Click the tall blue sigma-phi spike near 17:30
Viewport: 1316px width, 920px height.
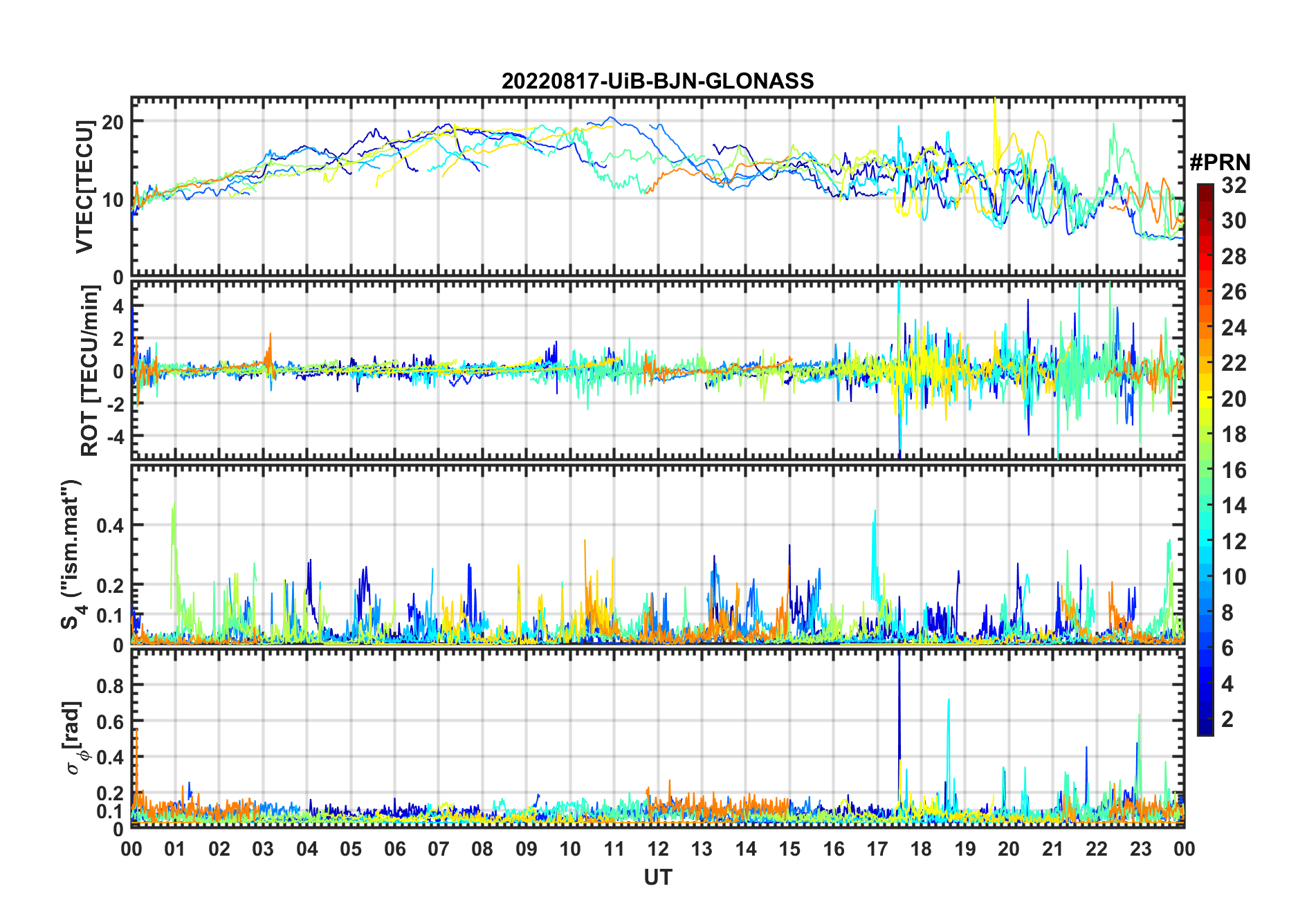pyautogui.click(x=899, y=719)
